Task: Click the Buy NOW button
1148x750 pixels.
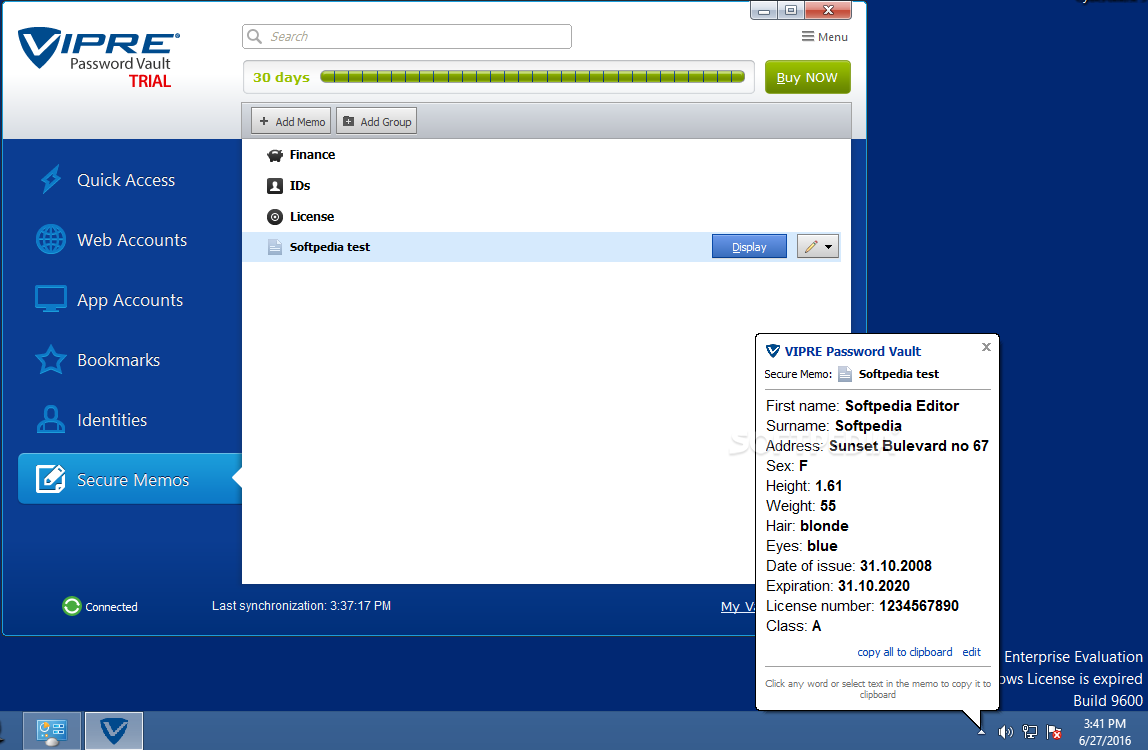Action: (808, 78)
